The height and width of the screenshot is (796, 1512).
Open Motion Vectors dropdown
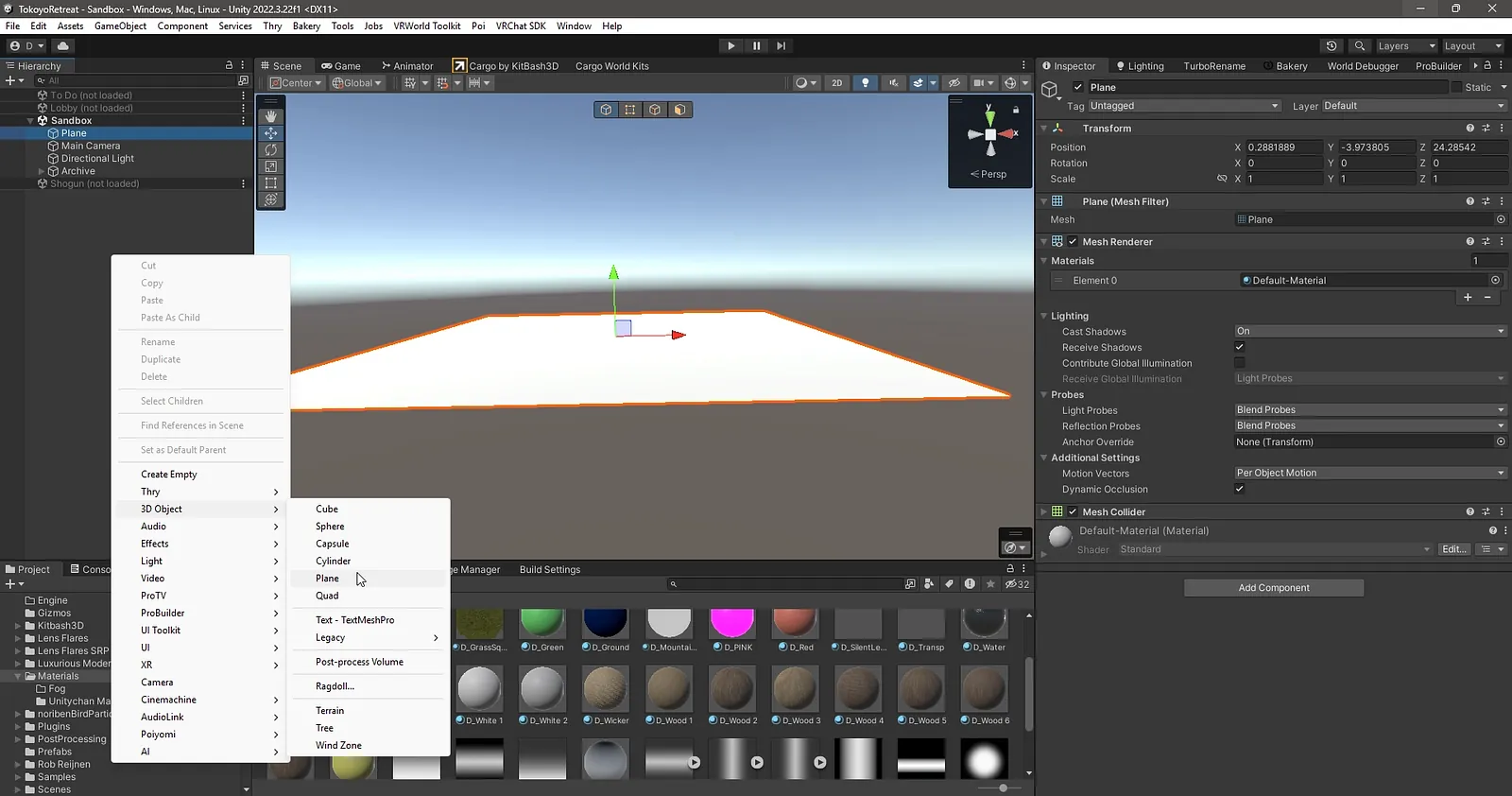pos(1370,473)
